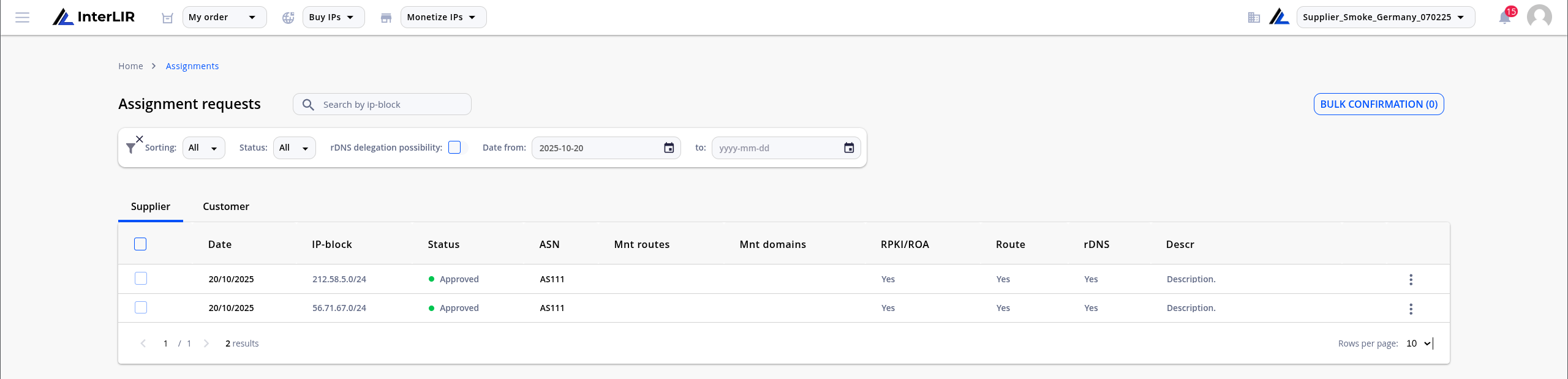Open the Rows per page dropdown
The width and height of the screenshot is (1568, 379).
1419,343
